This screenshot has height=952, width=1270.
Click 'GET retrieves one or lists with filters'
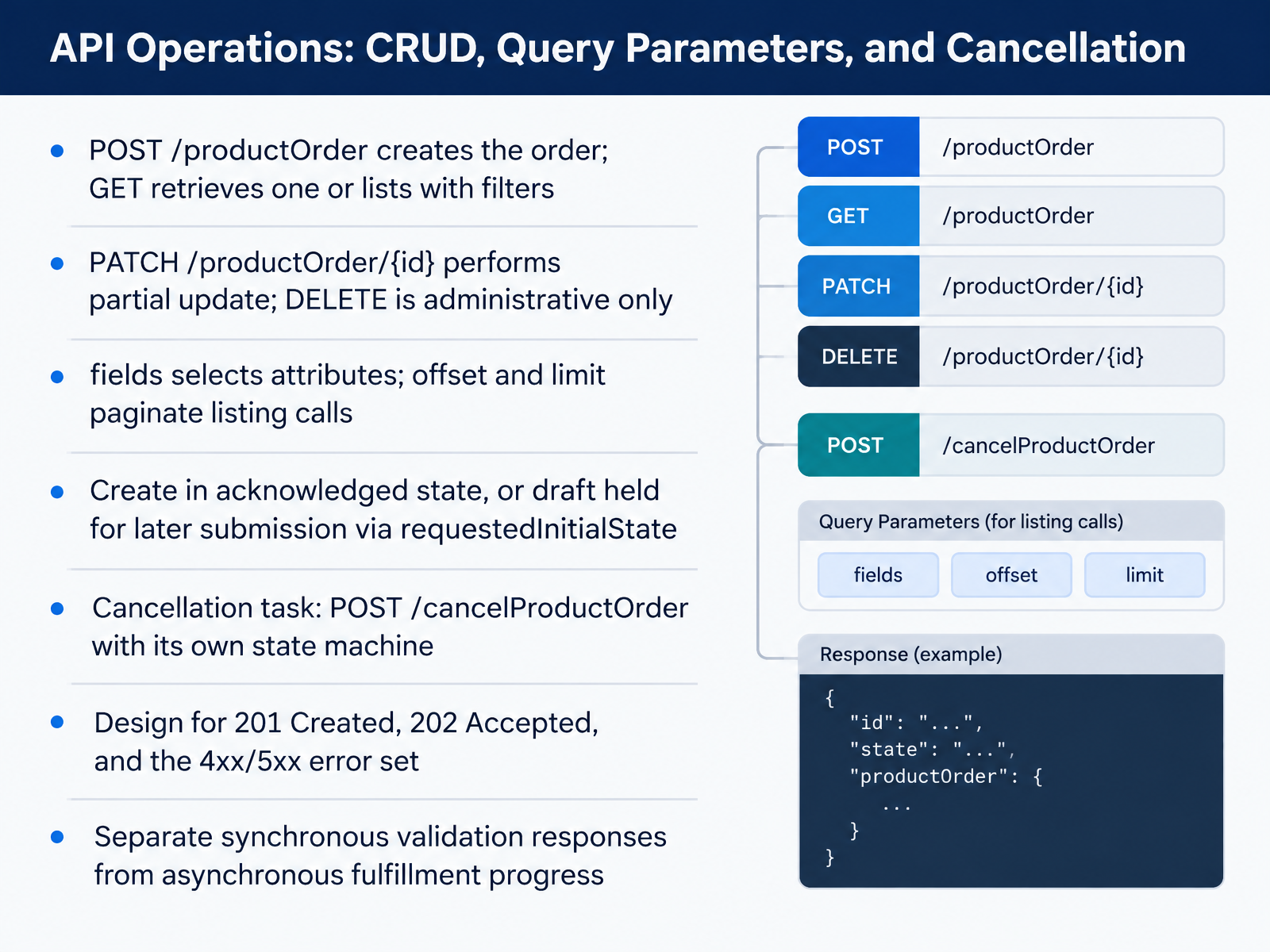tap(321, 189)
